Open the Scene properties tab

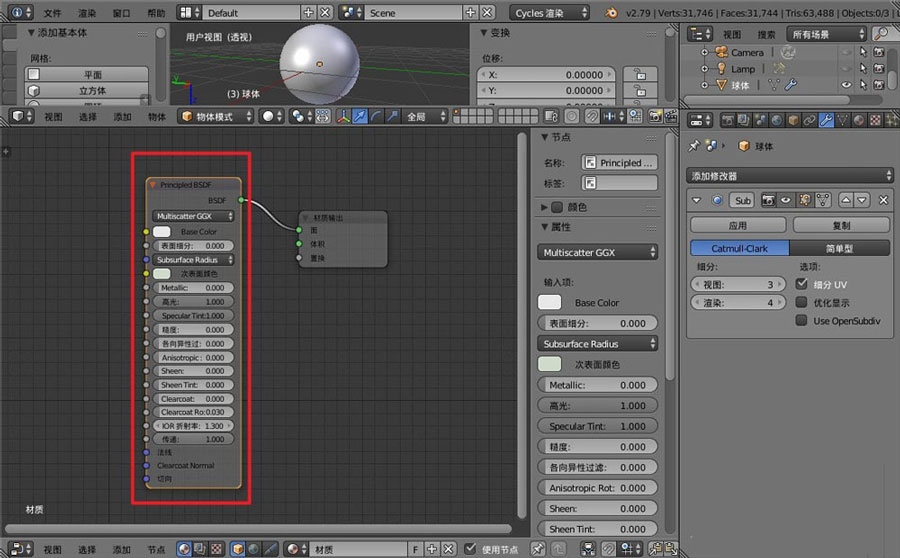760,120
